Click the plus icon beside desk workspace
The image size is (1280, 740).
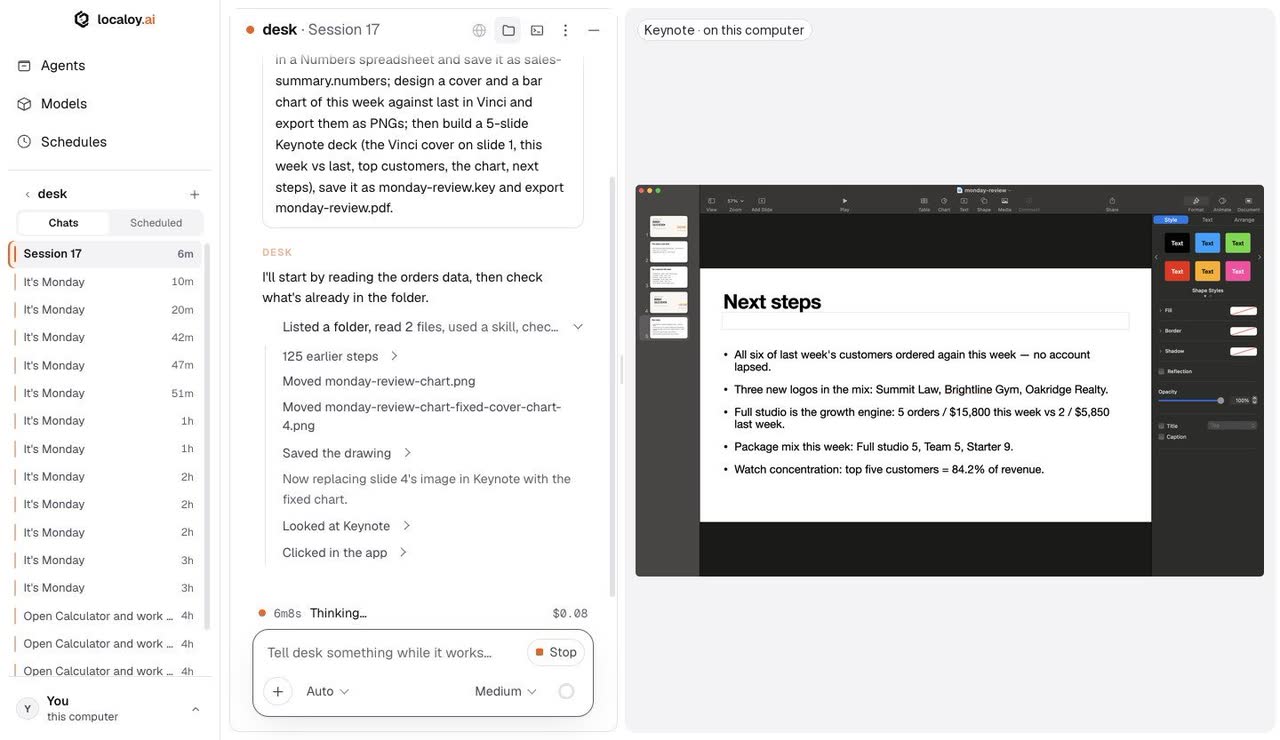pyautogui.click(x=195, y=194)
